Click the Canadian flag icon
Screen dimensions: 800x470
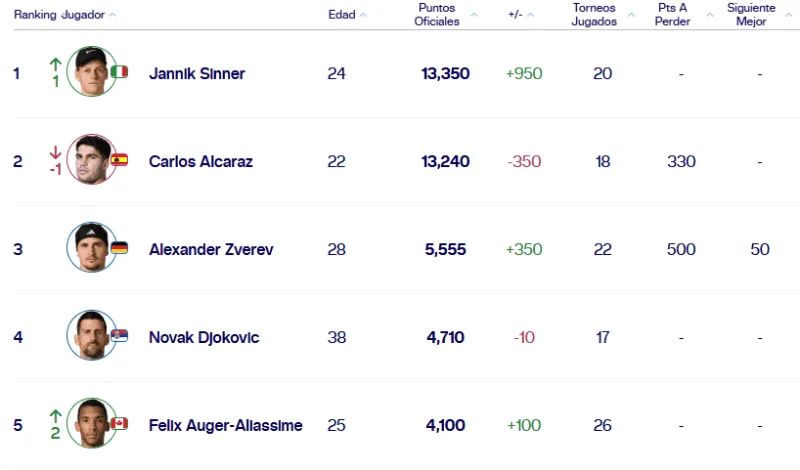[x=119, y=424]
